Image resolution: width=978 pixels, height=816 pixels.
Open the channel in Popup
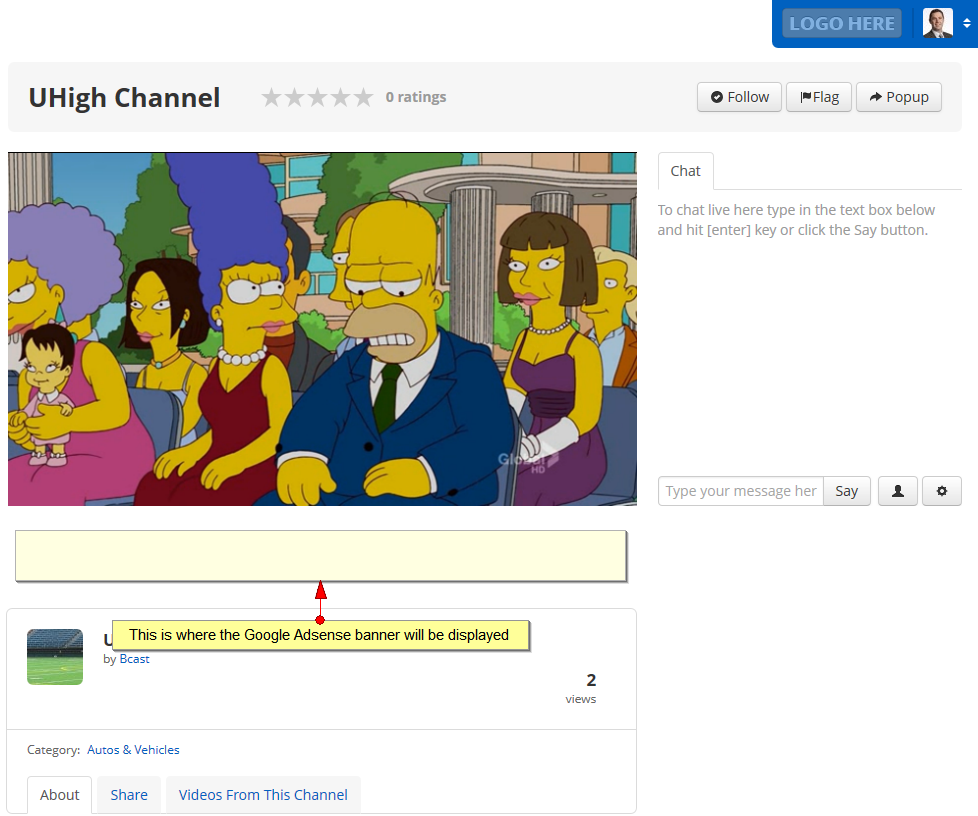click(x=899, y=97)
